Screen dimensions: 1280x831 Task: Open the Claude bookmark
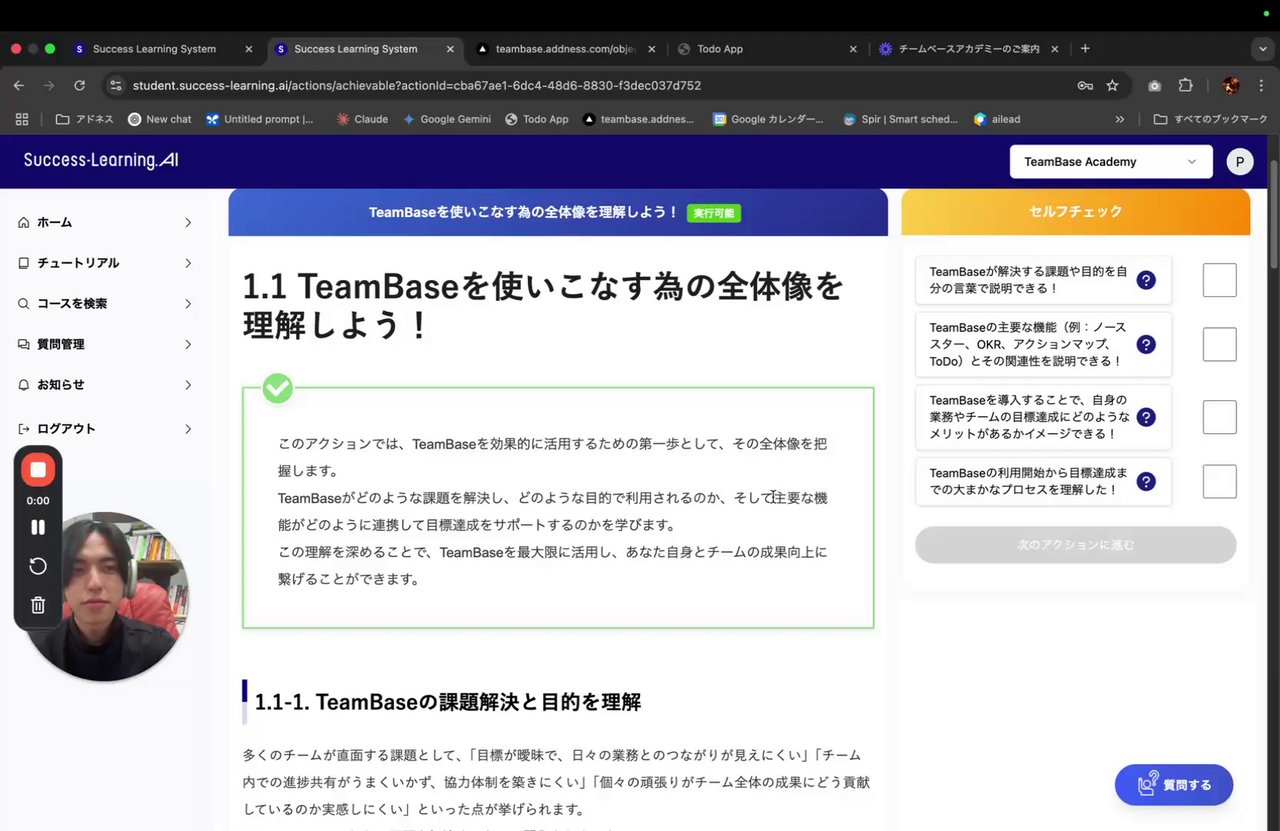[362, 119]
